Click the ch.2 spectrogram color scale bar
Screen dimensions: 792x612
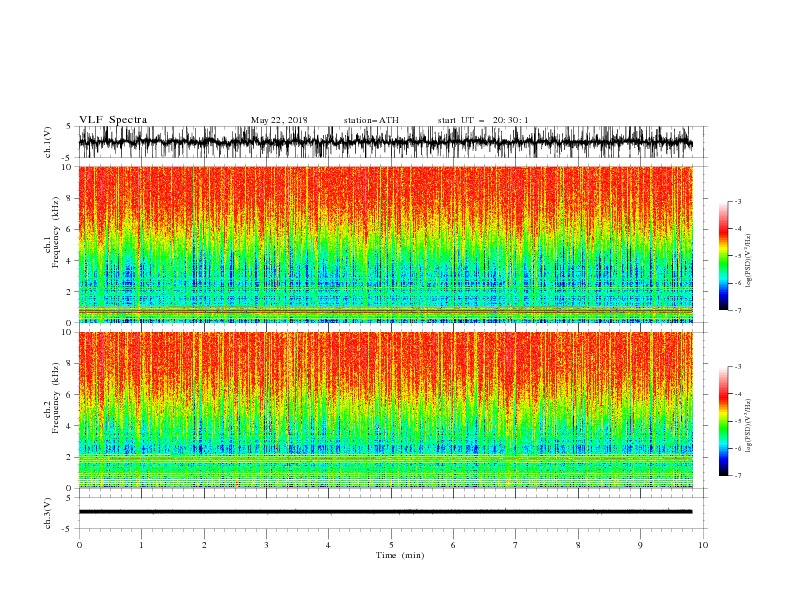723,421
